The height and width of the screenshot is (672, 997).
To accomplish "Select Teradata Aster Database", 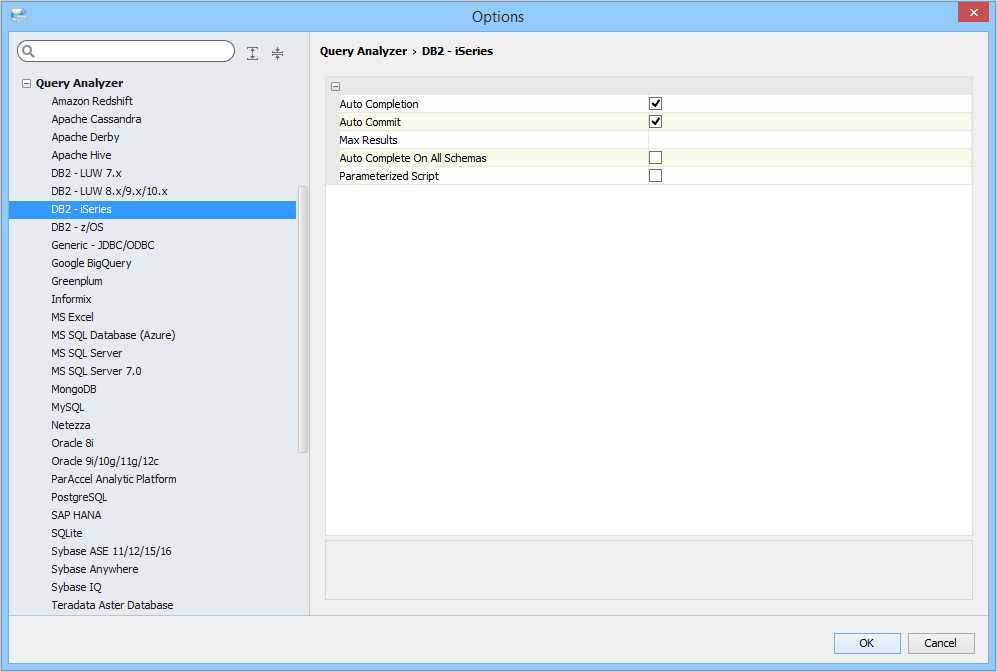I will pyautogui.click(x=112, y=605).
